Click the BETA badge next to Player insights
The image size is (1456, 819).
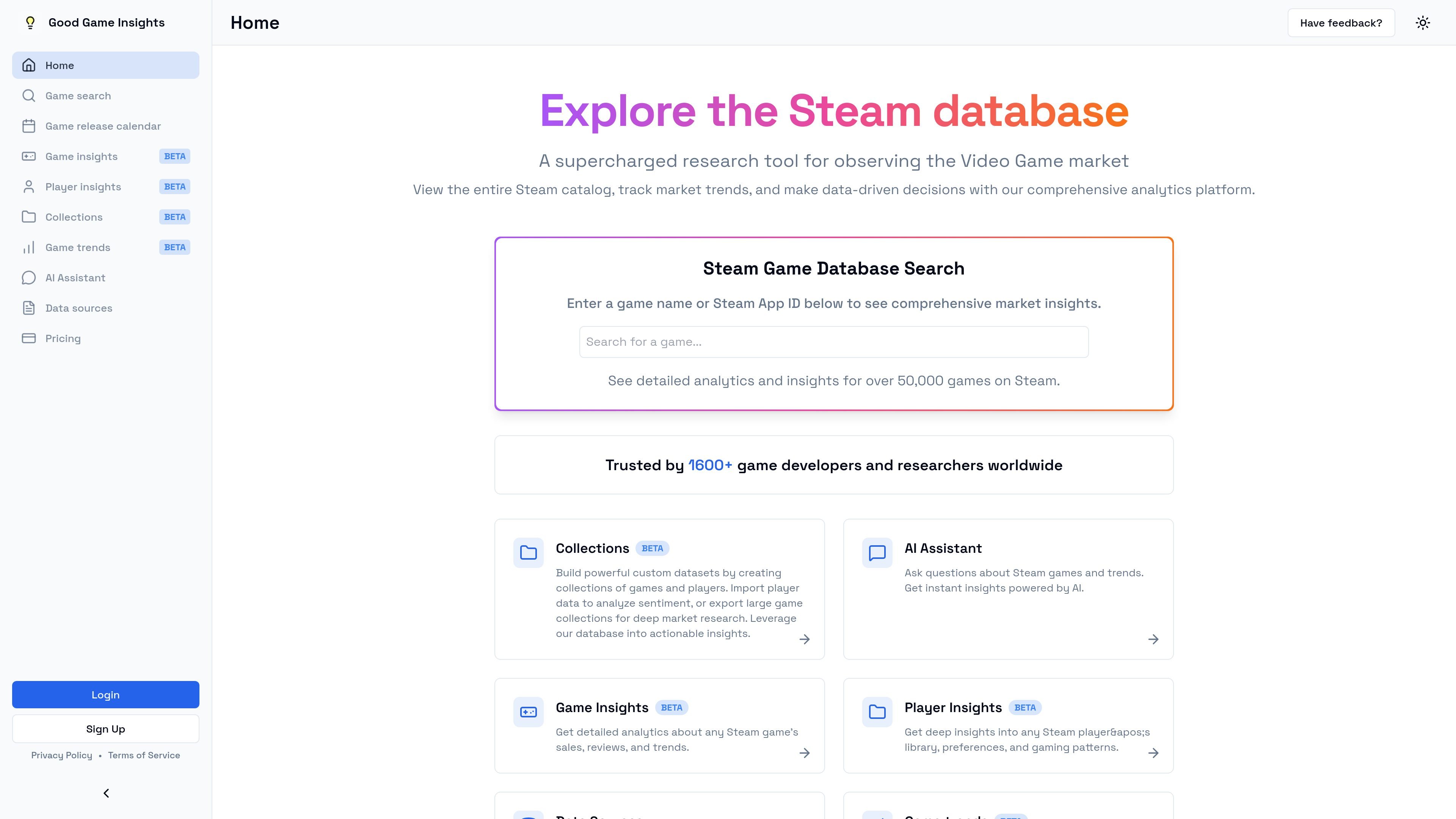[175, 187]
